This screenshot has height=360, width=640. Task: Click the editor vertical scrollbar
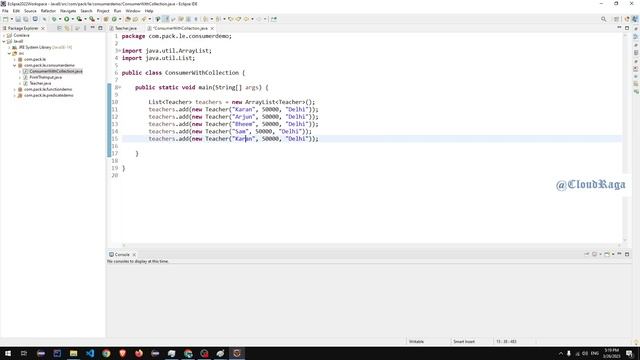[625, 139]
